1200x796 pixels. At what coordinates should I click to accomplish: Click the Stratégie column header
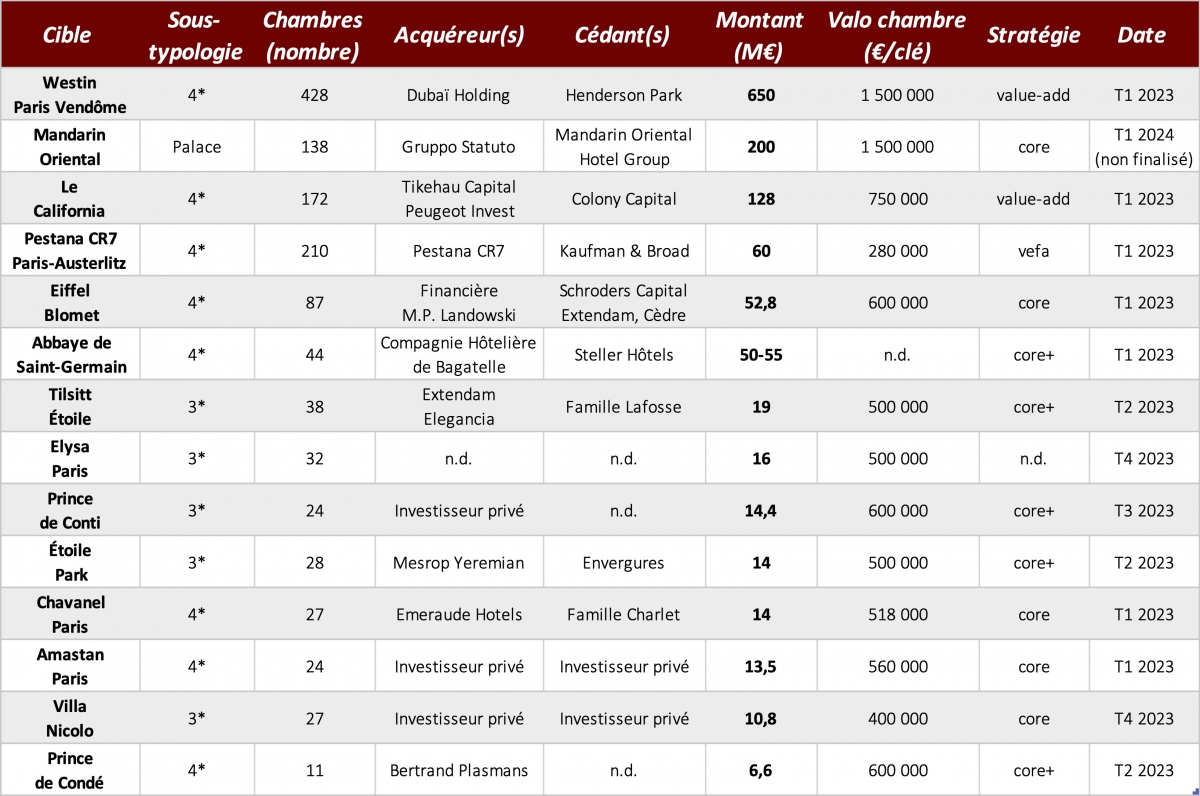pyautogui.click(x=1034, y=35)
